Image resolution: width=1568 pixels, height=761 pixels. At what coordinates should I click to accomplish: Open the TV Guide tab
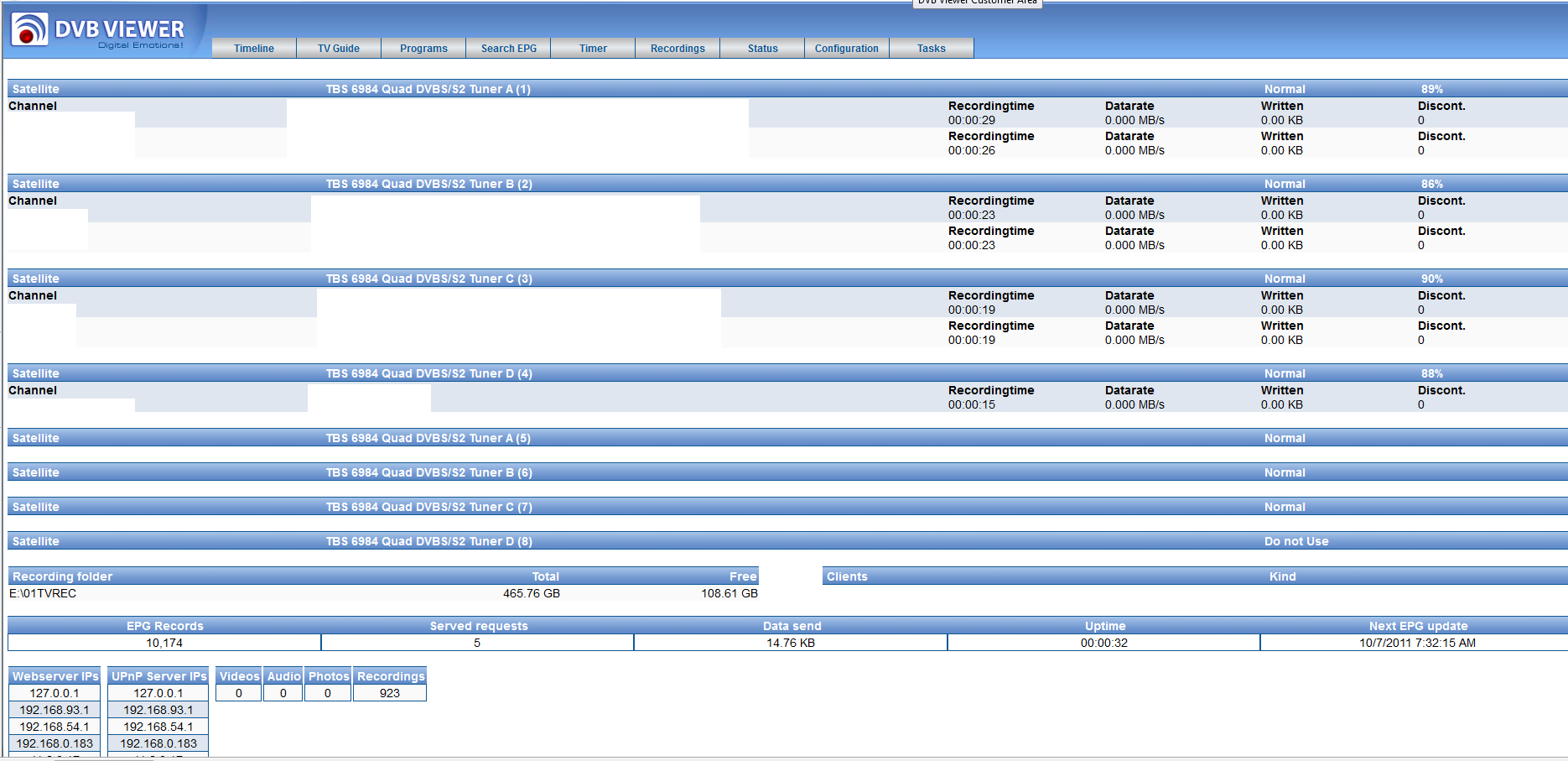click(339, 48)
